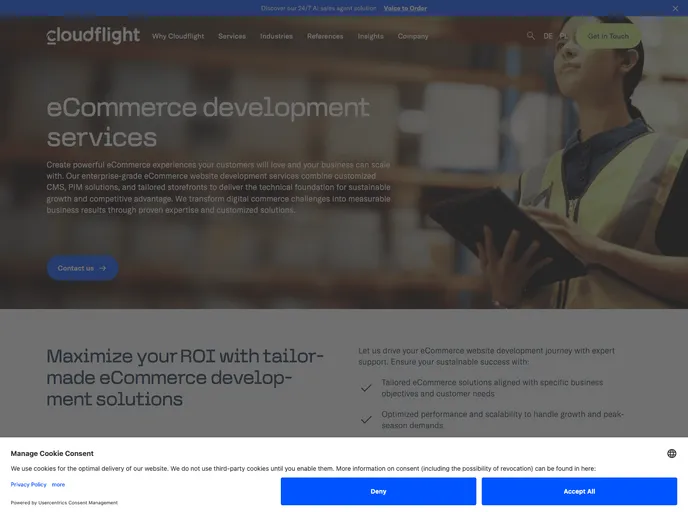Expand the Services navigation menu
The height and width of the screenshot is (512, 688).
(x=232, y=36)
